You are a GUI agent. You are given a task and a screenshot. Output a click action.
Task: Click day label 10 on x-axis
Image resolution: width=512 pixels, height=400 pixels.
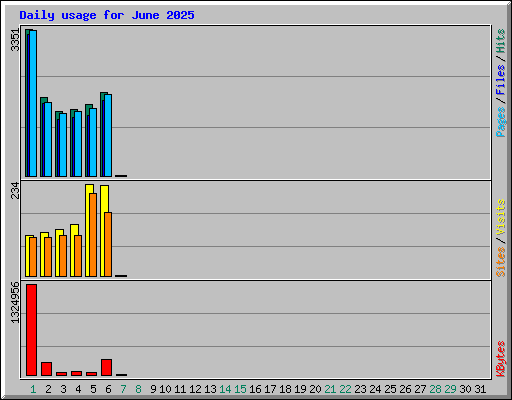(165, 389)
